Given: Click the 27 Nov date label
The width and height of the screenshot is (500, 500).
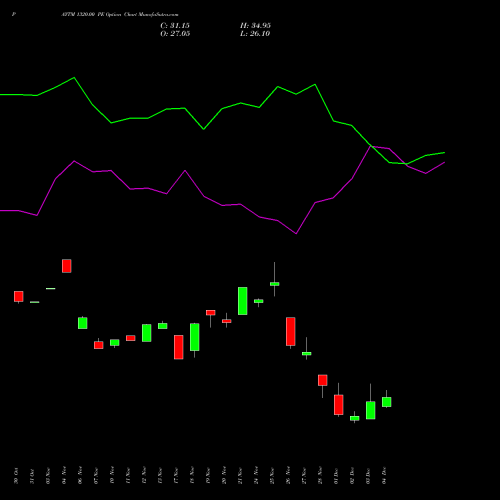Looking at the screenshot, I should (304, 476).
